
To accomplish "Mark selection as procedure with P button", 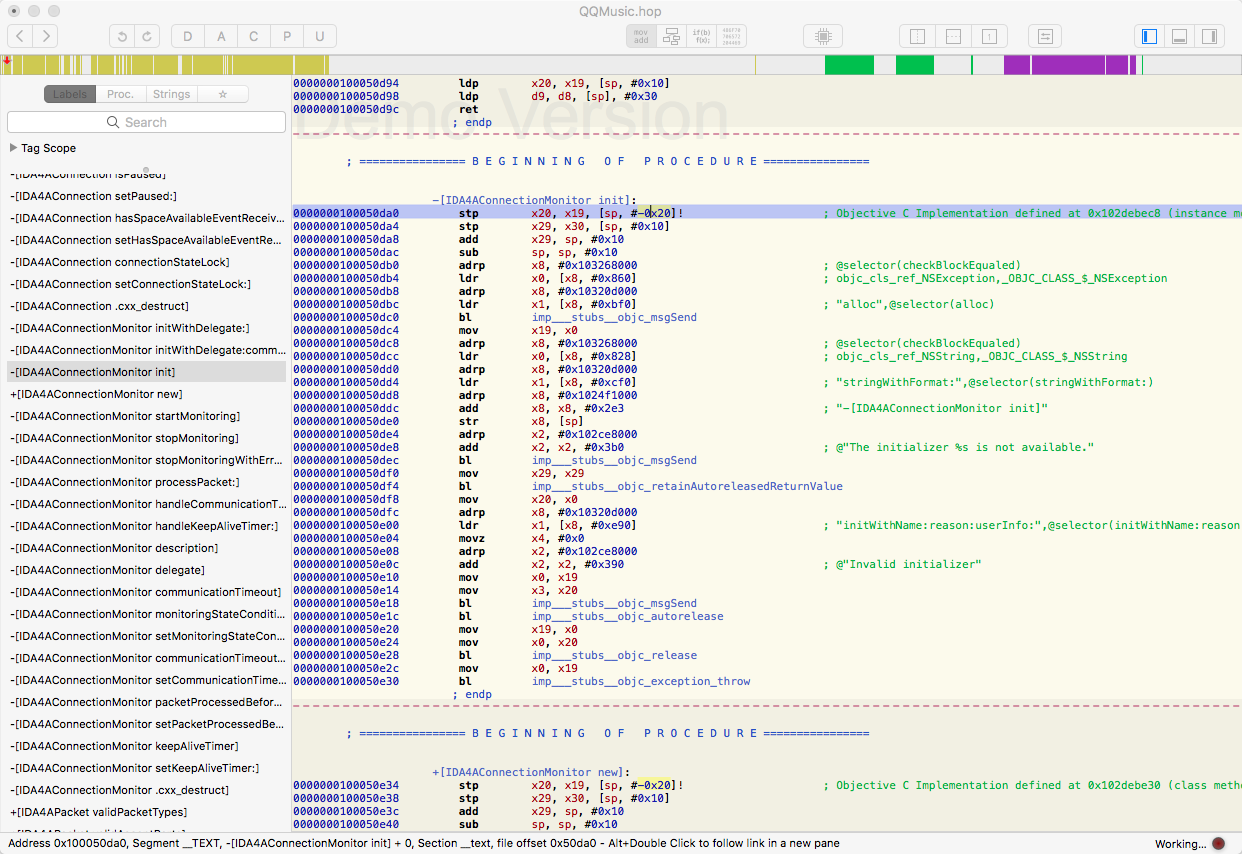I will click(x=287, y=37).
